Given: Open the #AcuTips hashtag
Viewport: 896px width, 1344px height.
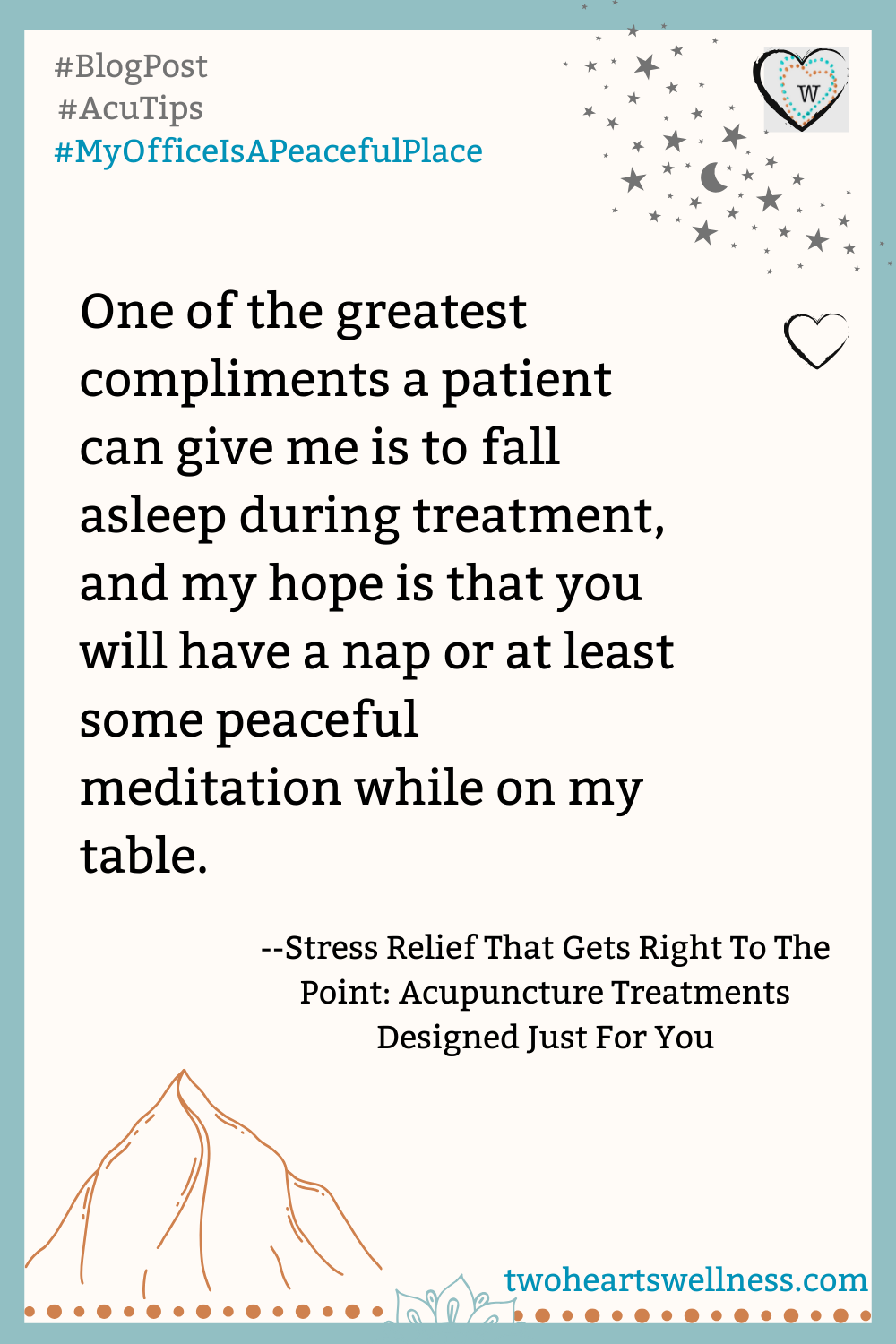Looking at the screenshot, I should [131, 108].
